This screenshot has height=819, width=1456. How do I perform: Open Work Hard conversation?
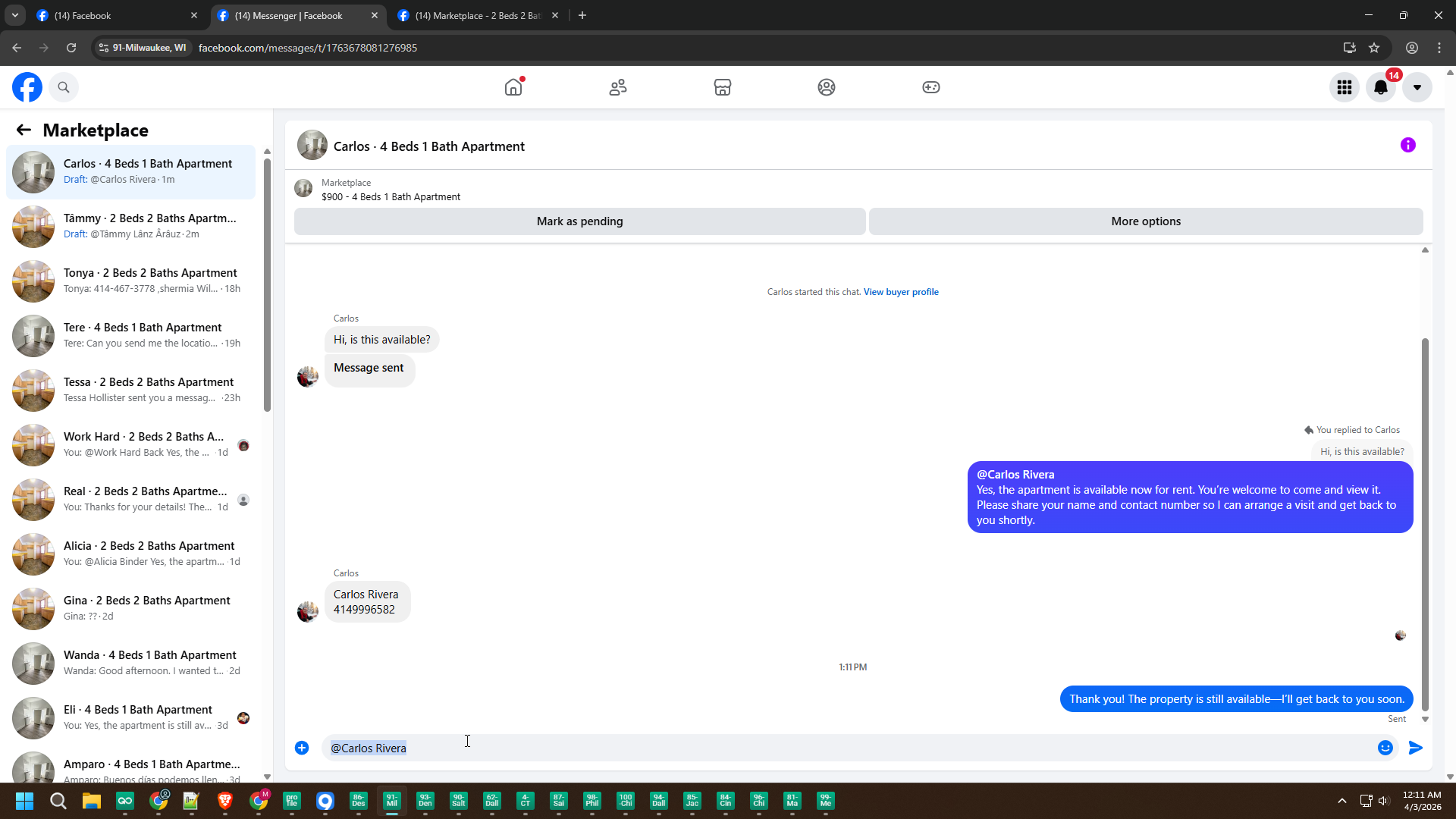point(130,444)
